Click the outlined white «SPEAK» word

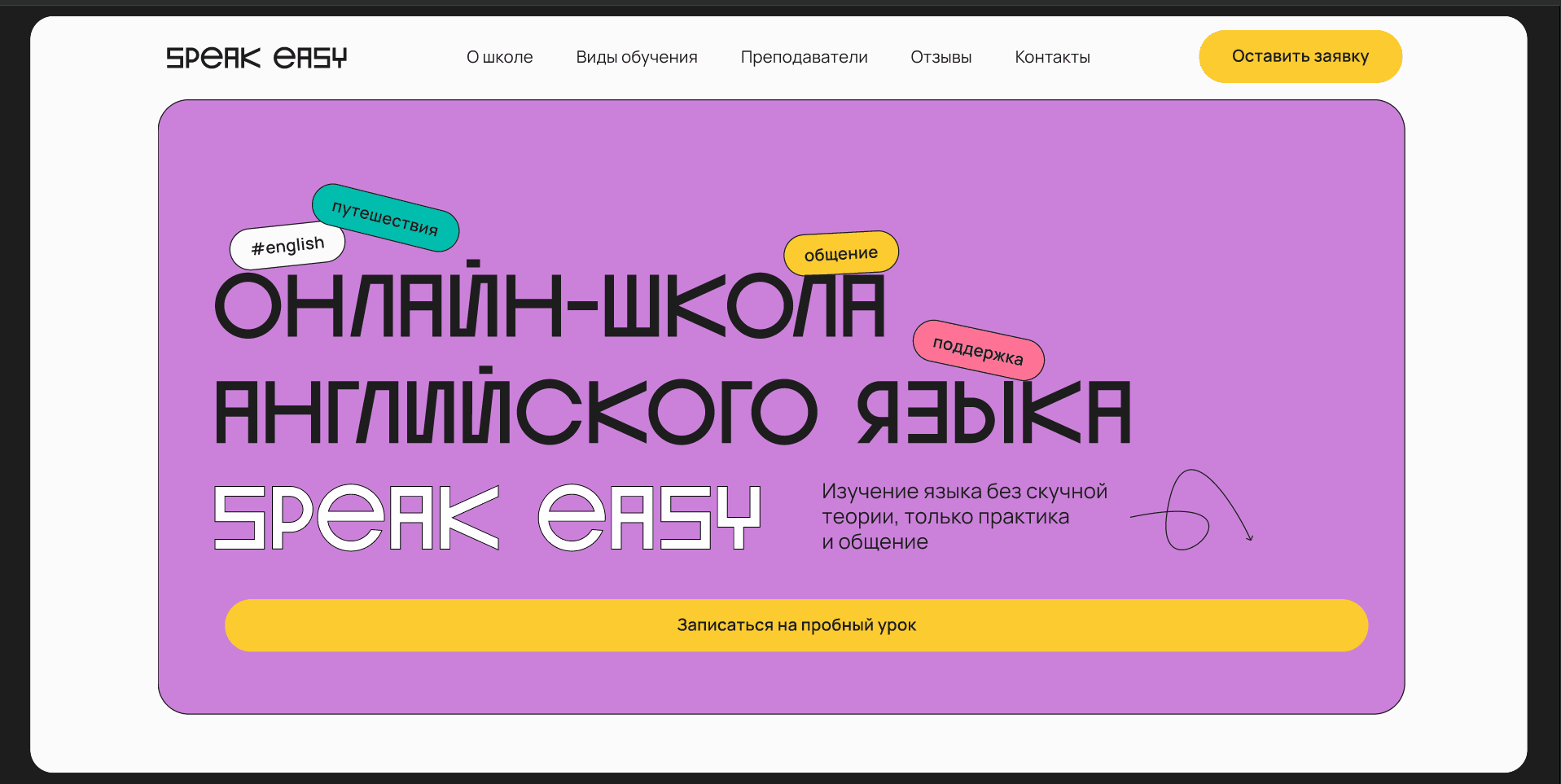pyautogui.click(x=356, y=518)
